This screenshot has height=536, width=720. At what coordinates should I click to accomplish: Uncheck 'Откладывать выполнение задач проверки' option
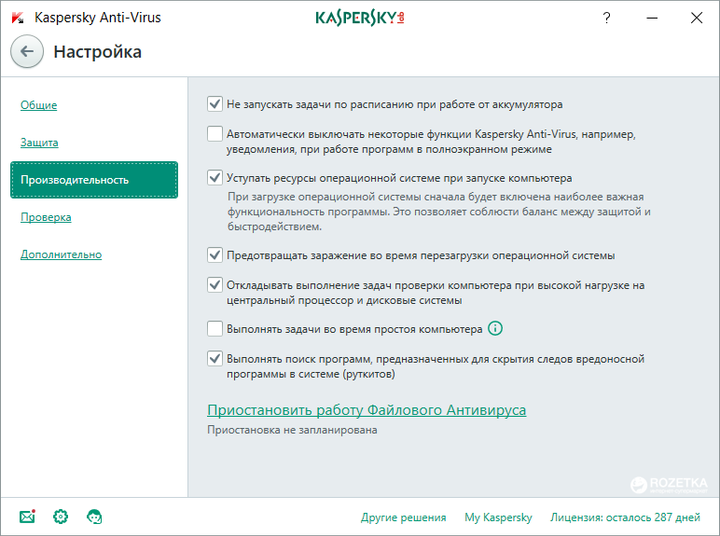coord(215,285)
